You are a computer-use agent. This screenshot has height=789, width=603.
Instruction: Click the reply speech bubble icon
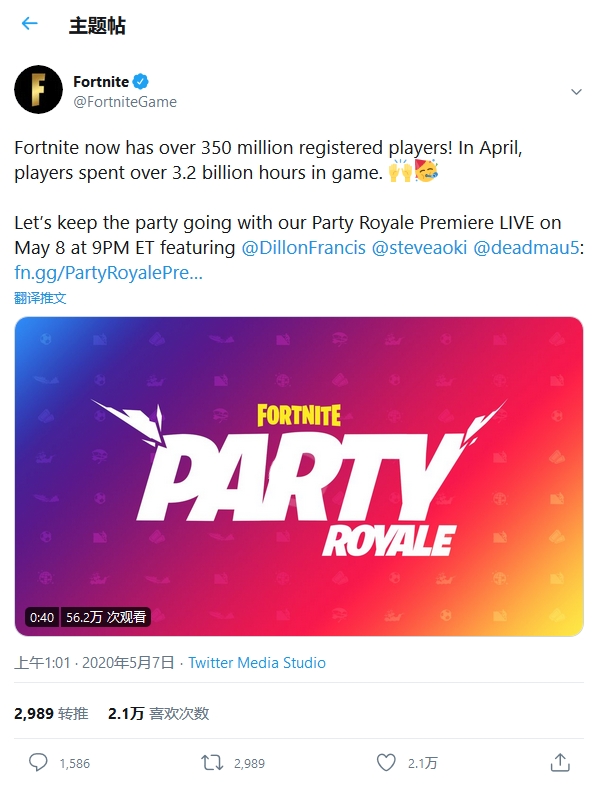(x=38, y=763)
